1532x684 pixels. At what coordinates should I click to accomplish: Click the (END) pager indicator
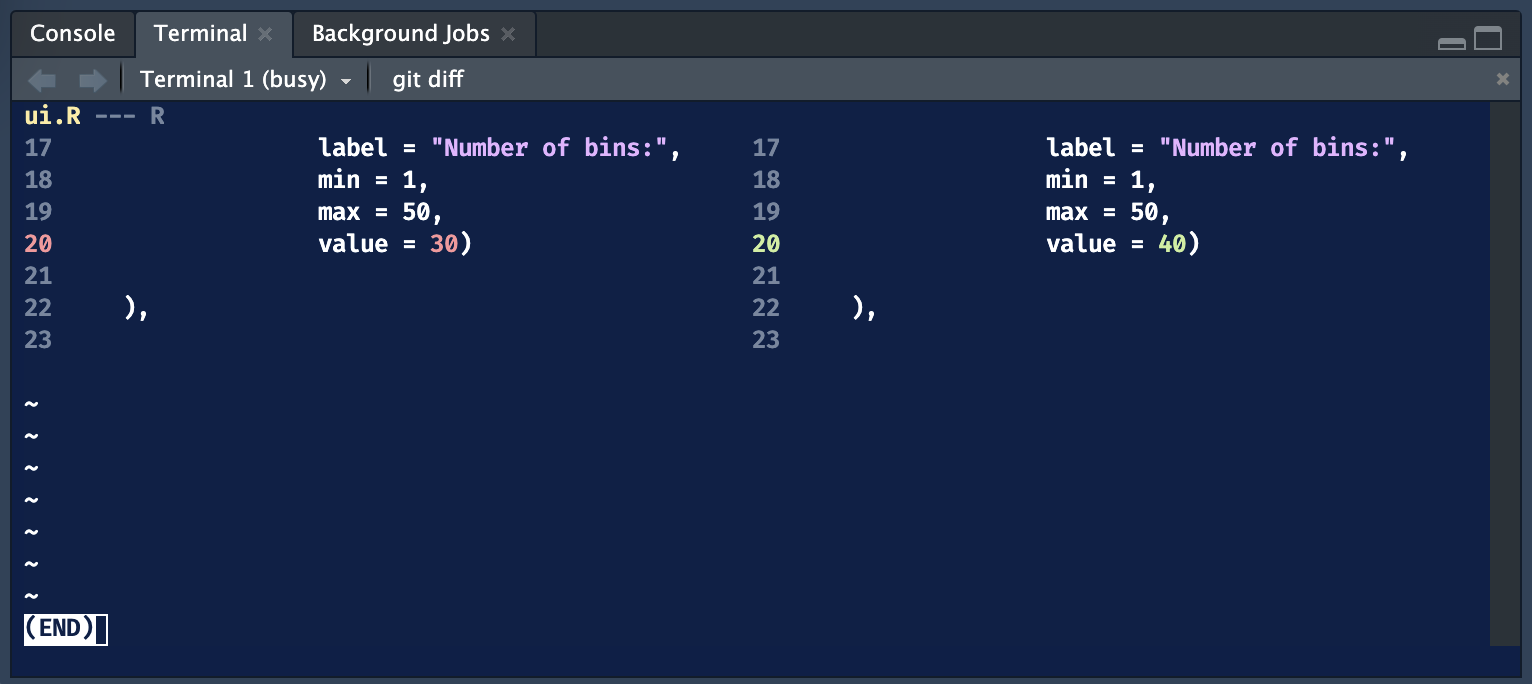63,628
